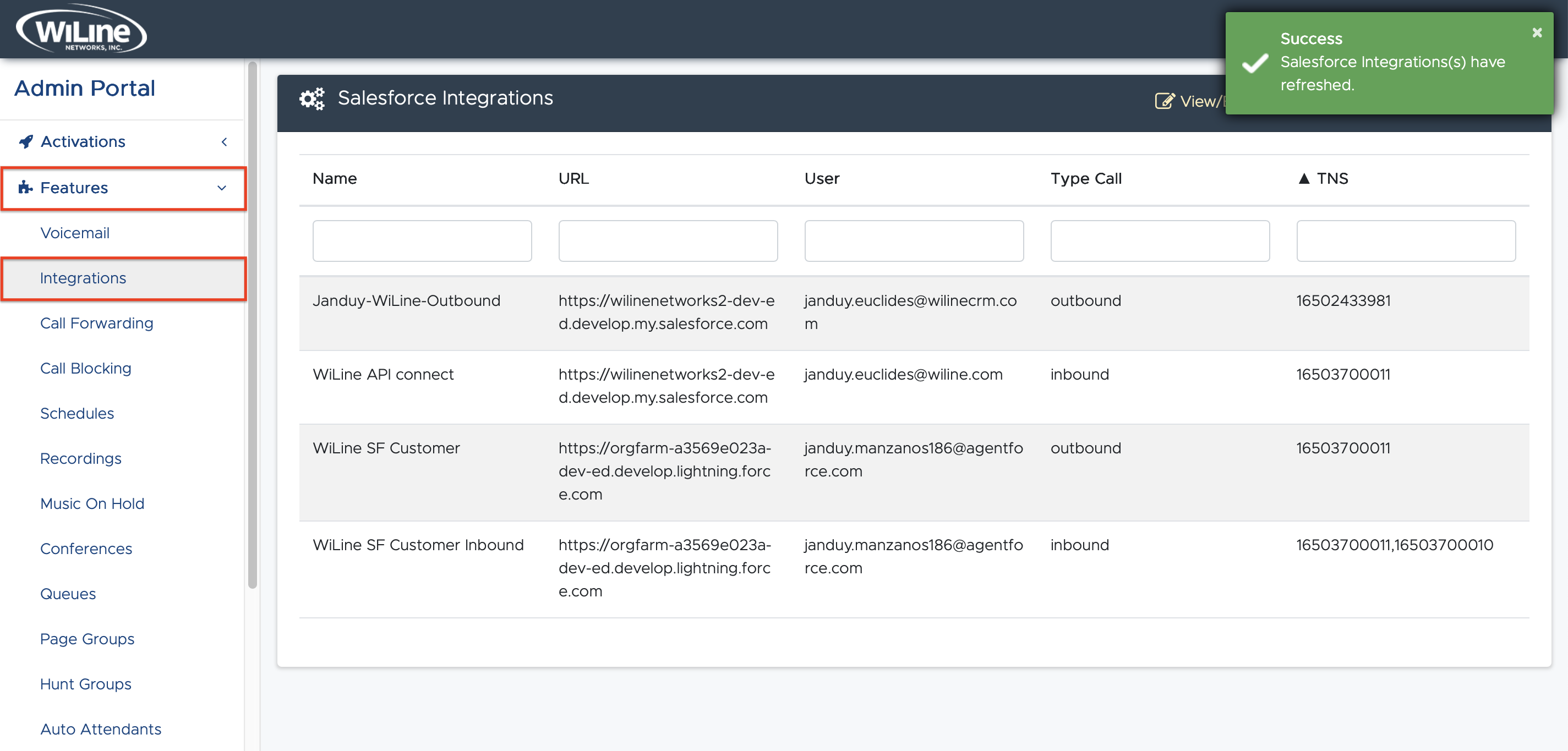
Task: Click inside the URL filter field
Action: coord(667,240)
